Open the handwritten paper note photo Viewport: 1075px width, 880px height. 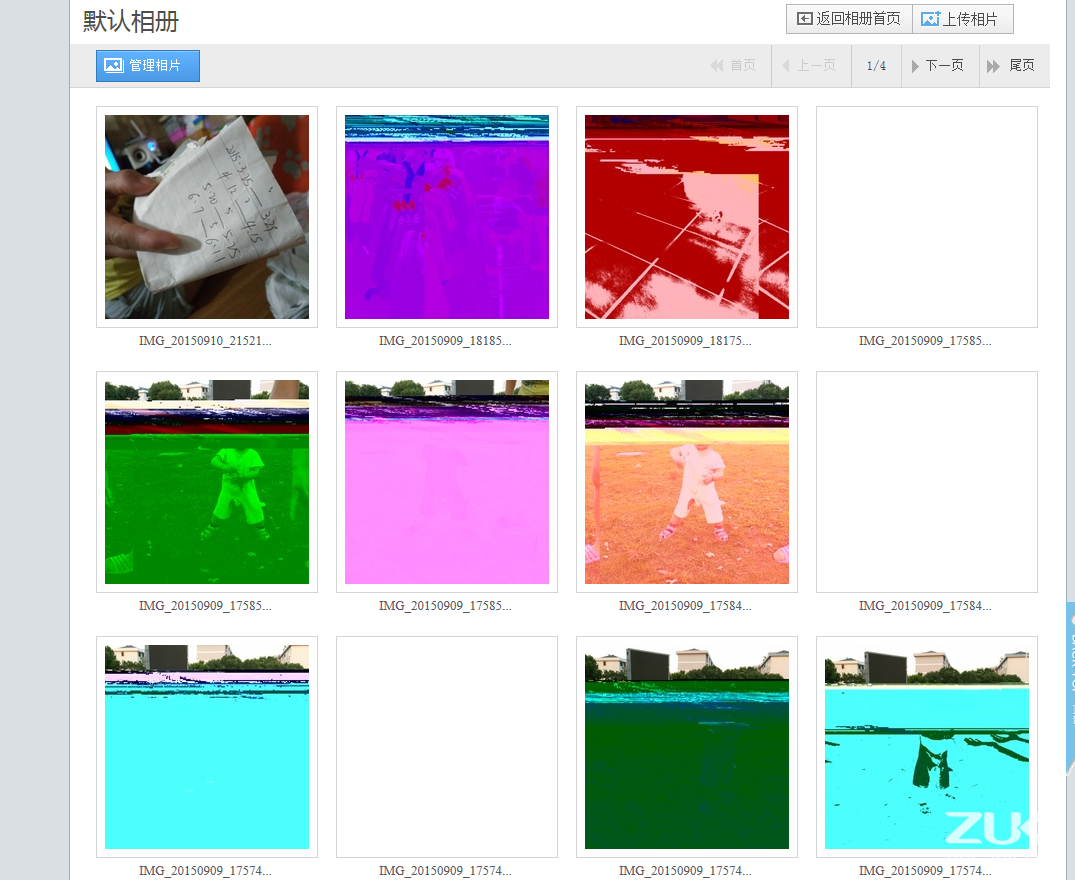click(207, 217)
